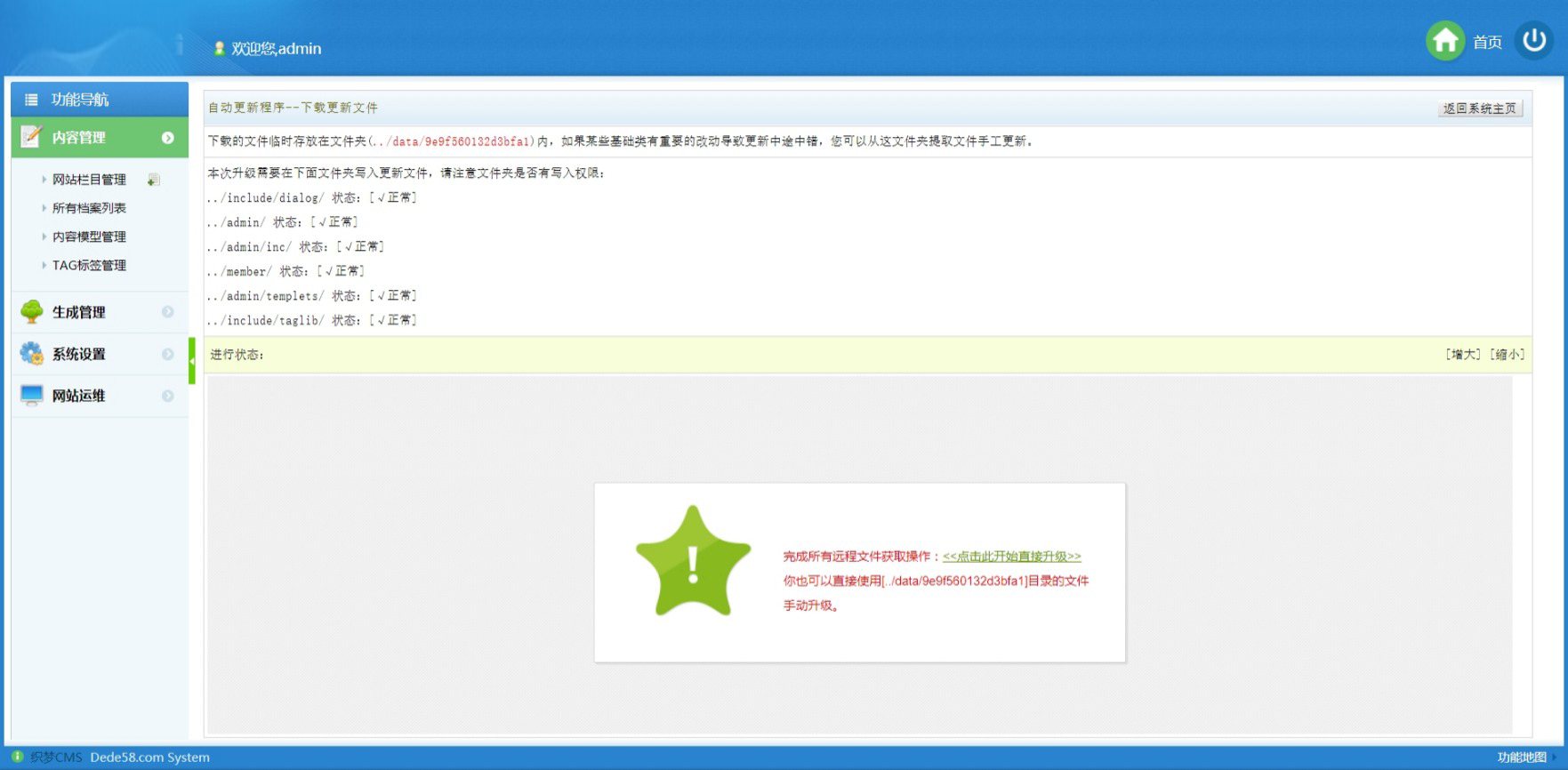Click the 系统设置 gear icon
The height and width of the screenshot is (770, 1568).
31,353
